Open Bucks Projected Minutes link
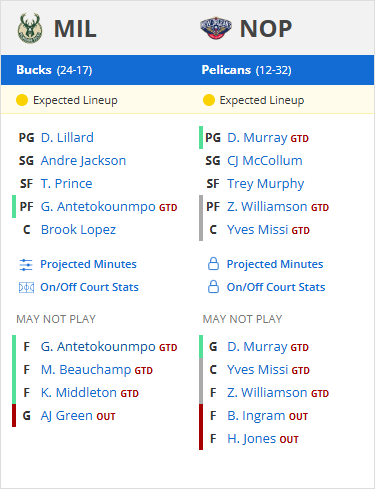The image size is (375, 489). click(88, 264)
